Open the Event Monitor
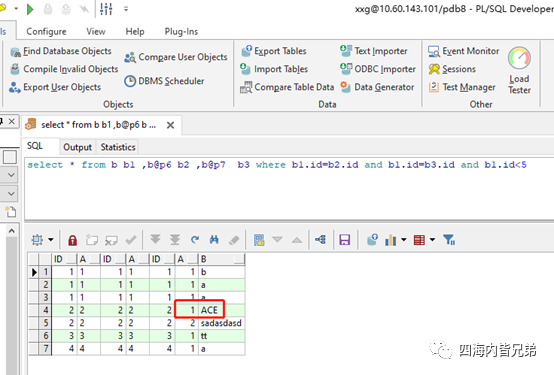Viewport: 554px width, 375px height. point(464,51)
